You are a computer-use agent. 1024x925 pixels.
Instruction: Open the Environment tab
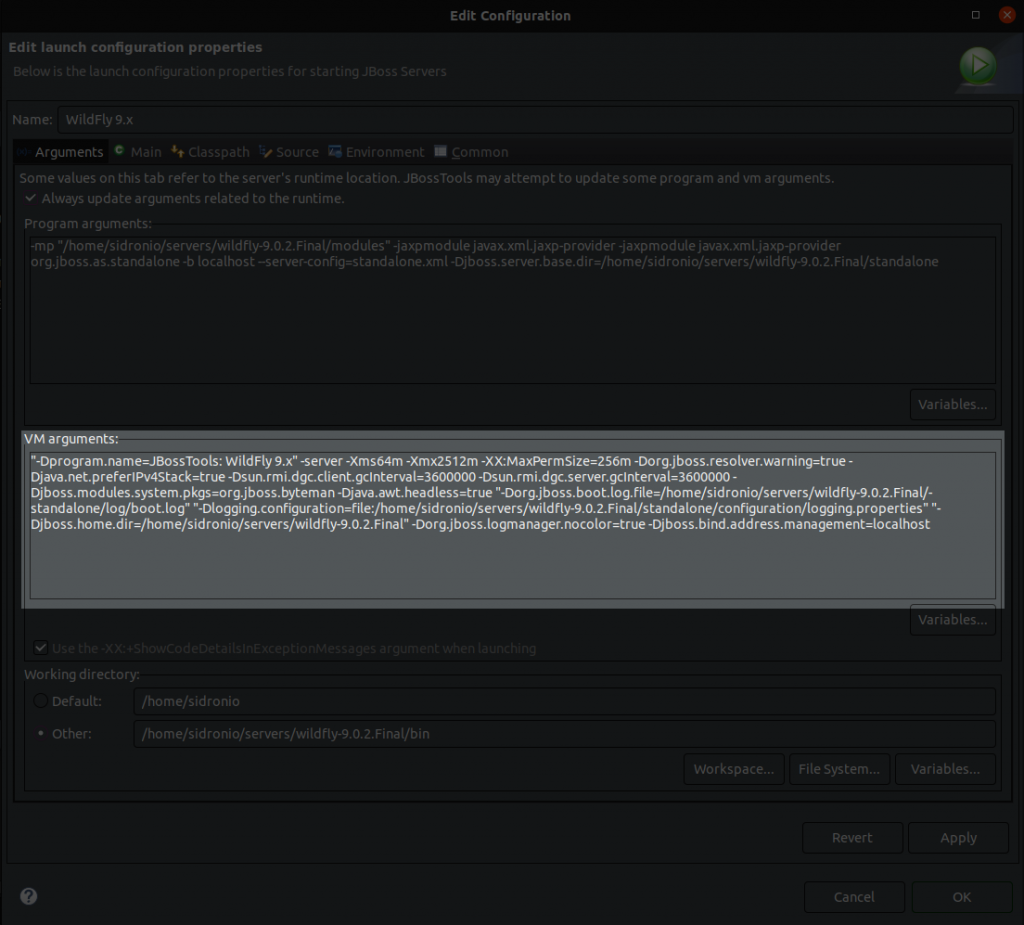[x=376, y=152]
